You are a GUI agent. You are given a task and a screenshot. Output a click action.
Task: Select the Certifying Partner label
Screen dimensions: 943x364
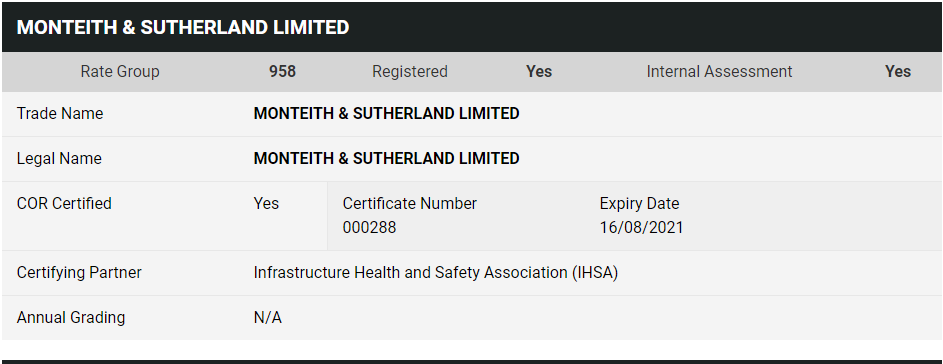[79, 273]
